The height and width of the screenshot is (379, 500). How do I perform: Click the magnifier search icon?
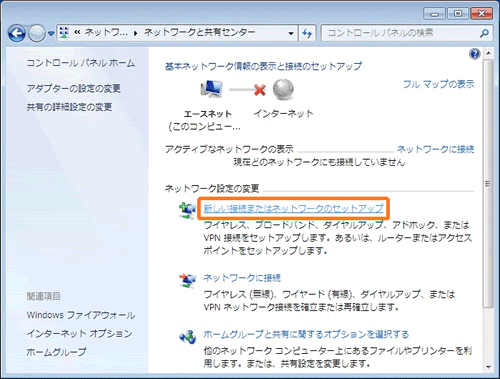(484, 33)
